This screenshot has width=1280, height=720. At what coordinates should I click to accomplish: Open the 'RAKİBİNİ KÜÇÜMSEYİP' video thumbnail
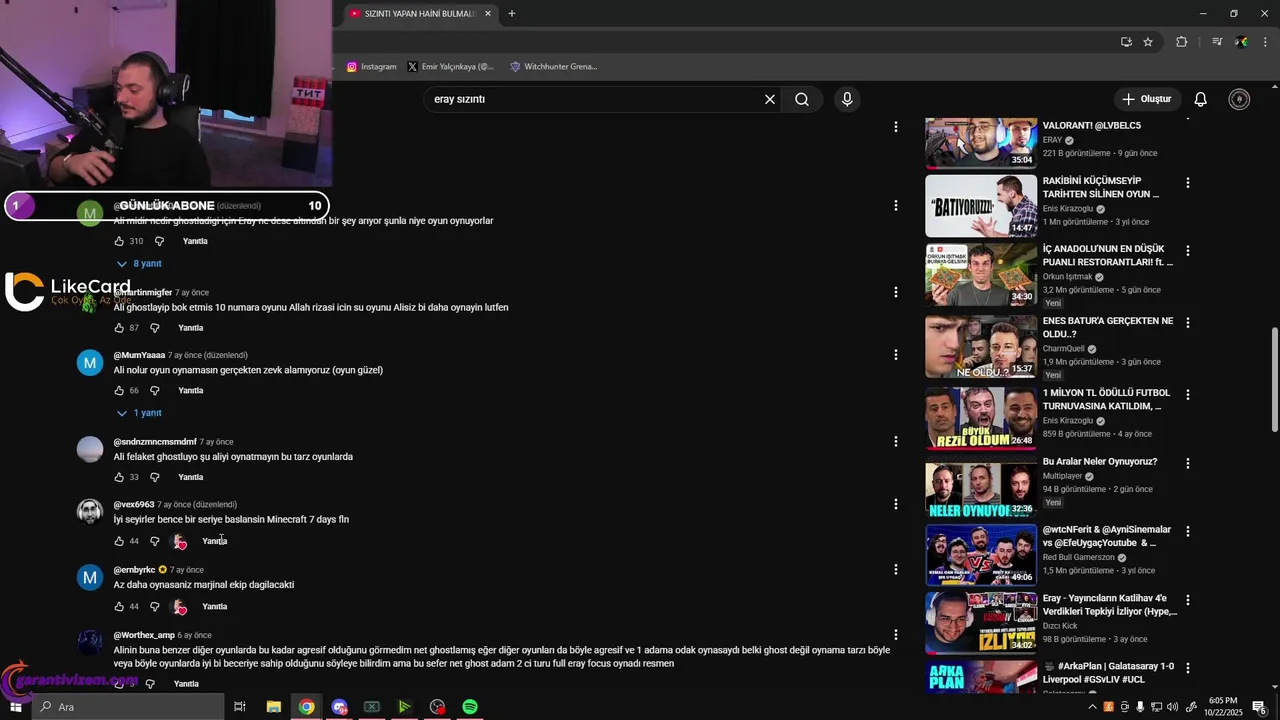pyautogui.click(x=981, y=206)
